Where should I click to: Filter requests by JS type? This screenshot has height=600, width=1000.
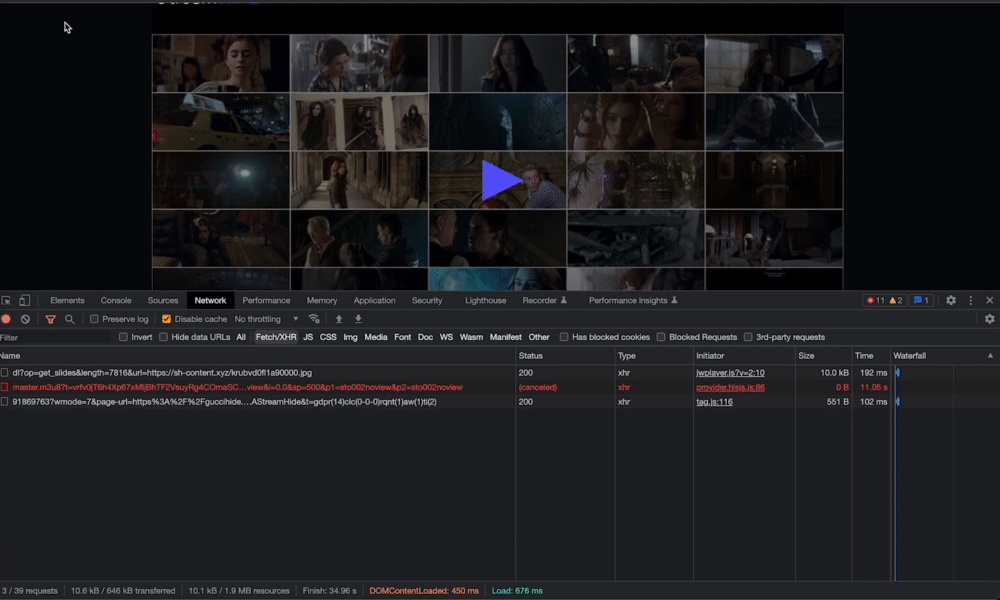(308, 337)
